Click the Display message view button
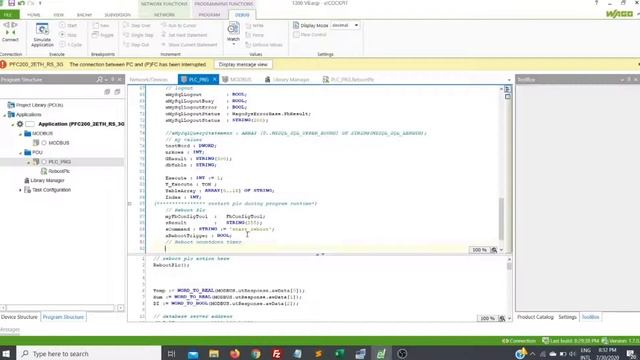640x360 pixels. 243,64
